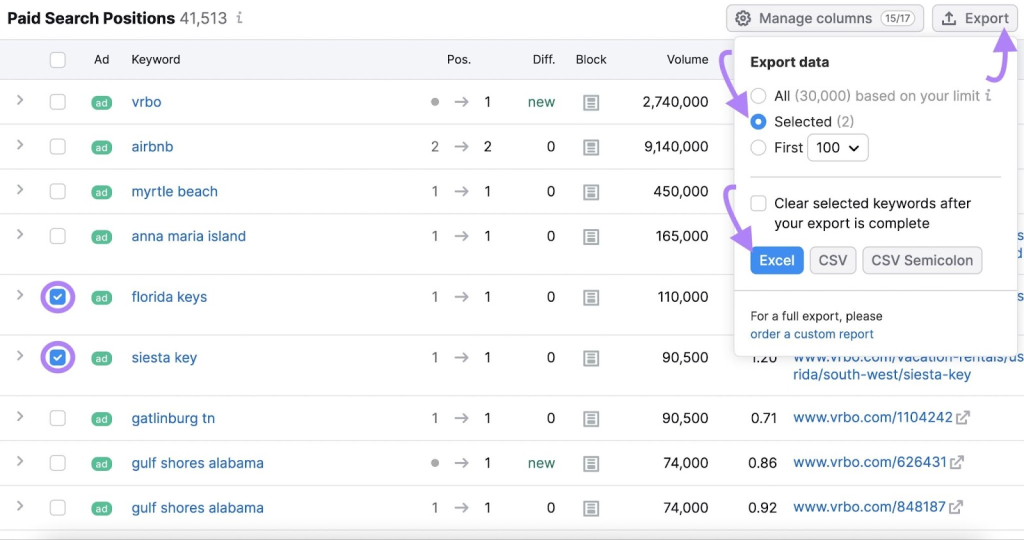Image resolution: width=1024 pixels, height=540 pixels.
Task: Sort by Keyword column header
Action: tap(156, 60)
